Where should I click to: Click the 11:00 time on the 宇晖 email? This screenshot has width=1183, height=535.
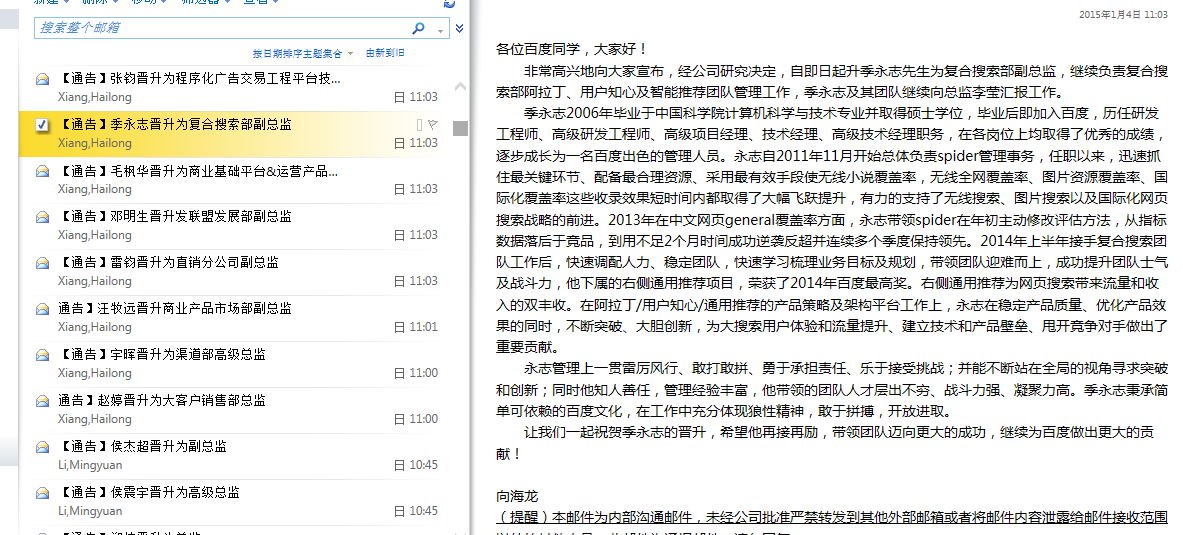click(423, 374)
